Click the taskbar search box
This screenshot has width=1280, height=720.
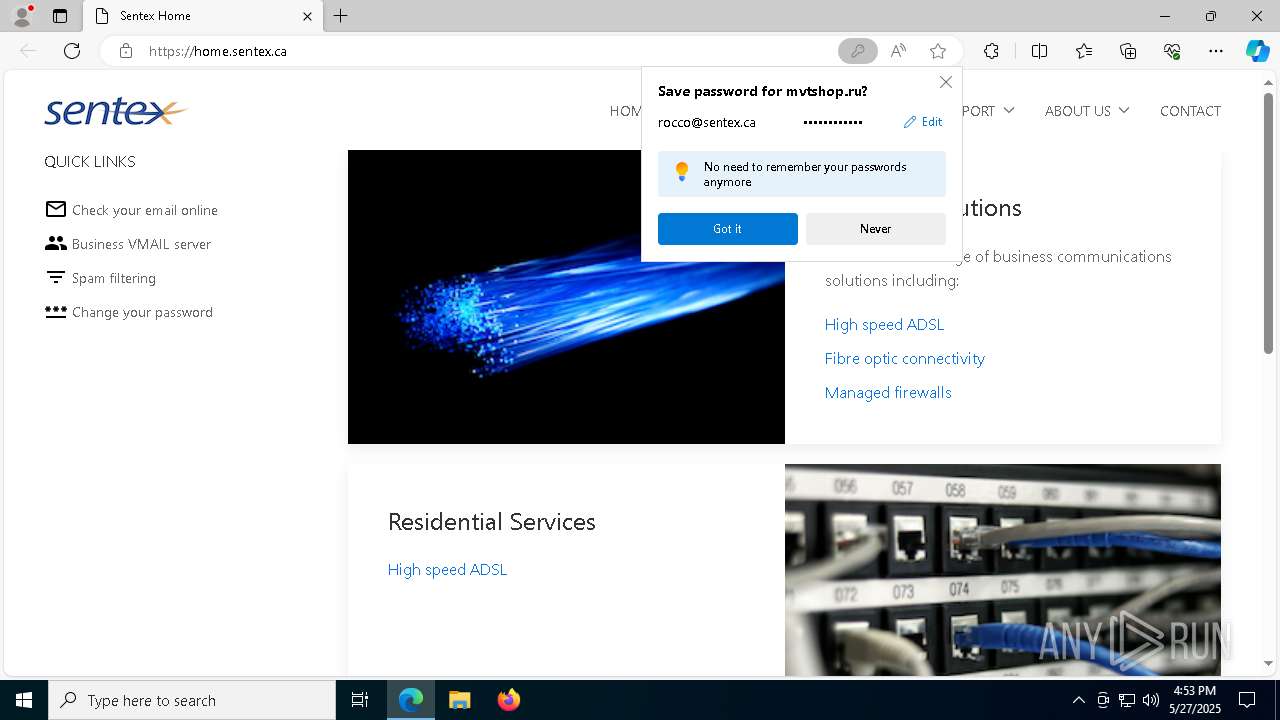pyautogui.click(x=192, y=700)
